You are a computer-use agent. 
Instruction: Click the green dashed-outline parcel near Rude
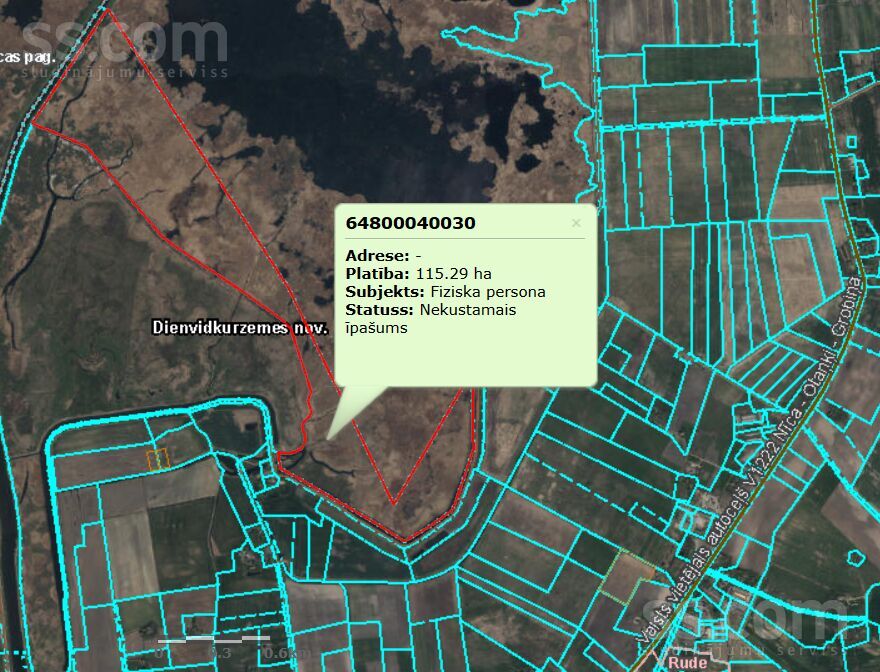626,578
